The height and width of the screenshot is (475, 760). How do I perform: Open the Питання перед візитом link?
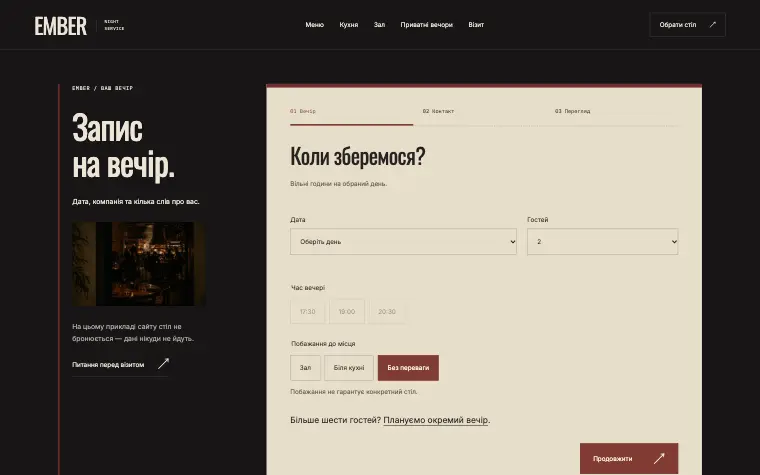[120, 364]
